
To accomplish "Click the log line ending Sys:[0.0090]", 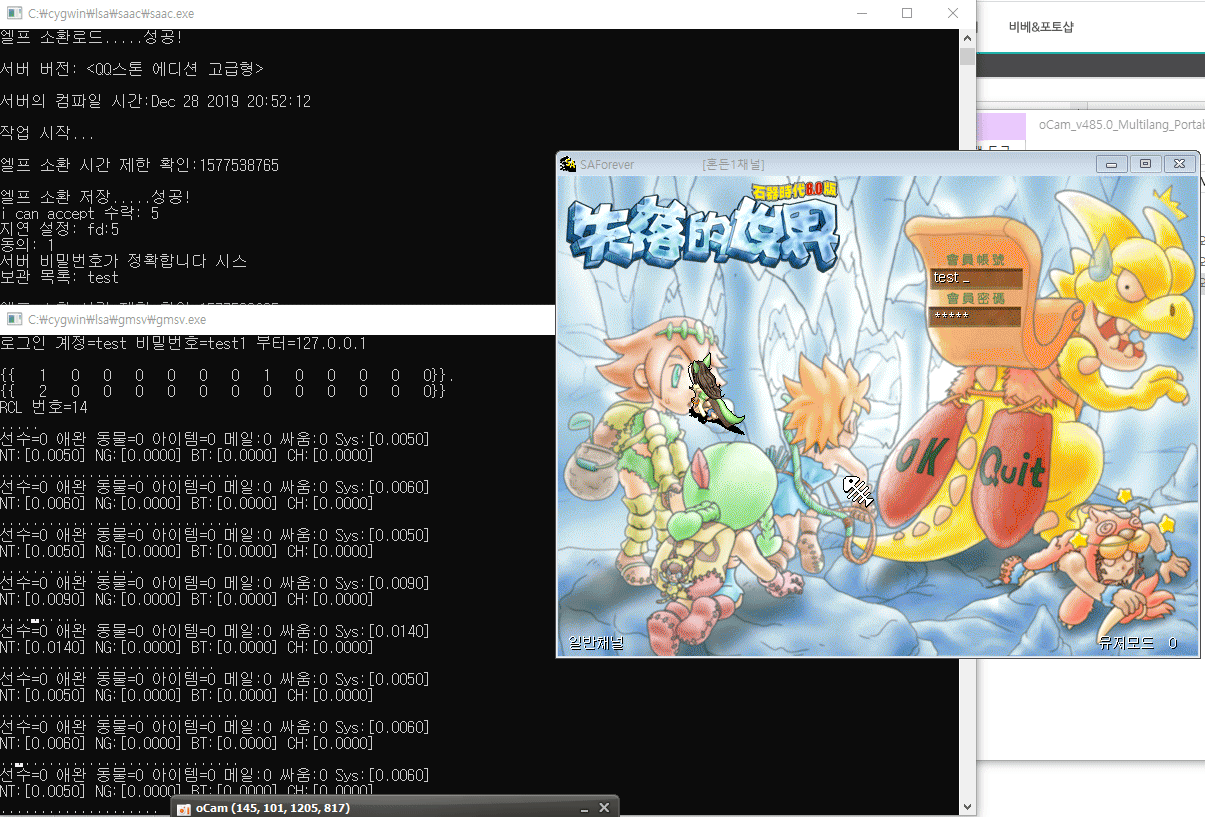I will point(215,583).
